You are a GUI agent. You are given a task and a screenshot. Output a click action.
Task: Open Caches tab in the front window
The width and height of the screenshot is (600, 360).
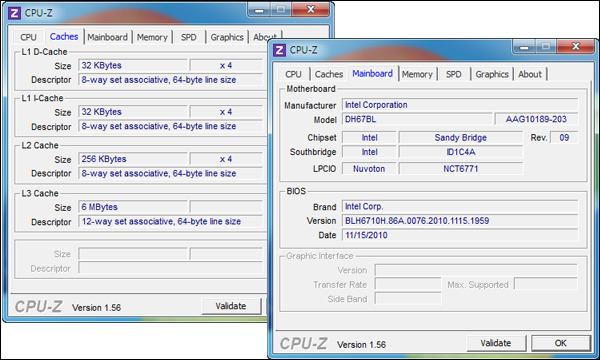click(x=329, y=74)
